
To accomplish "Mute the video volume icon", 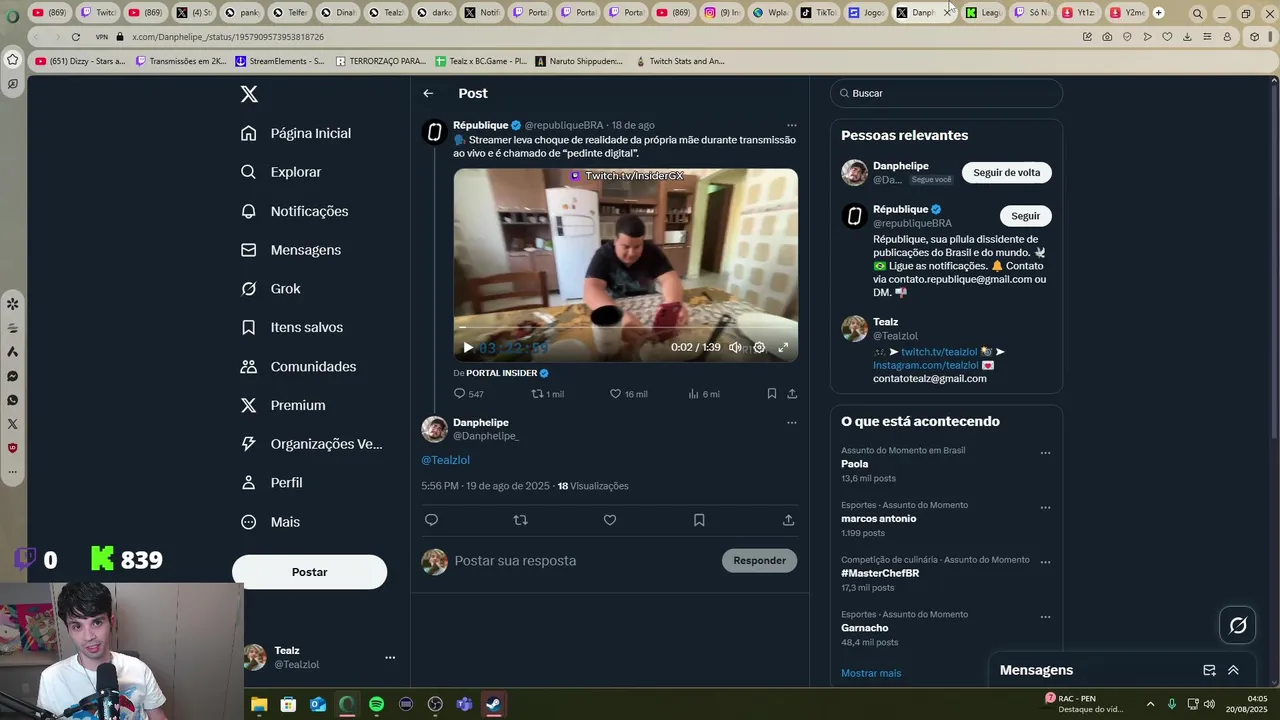I will coord(735,347).
